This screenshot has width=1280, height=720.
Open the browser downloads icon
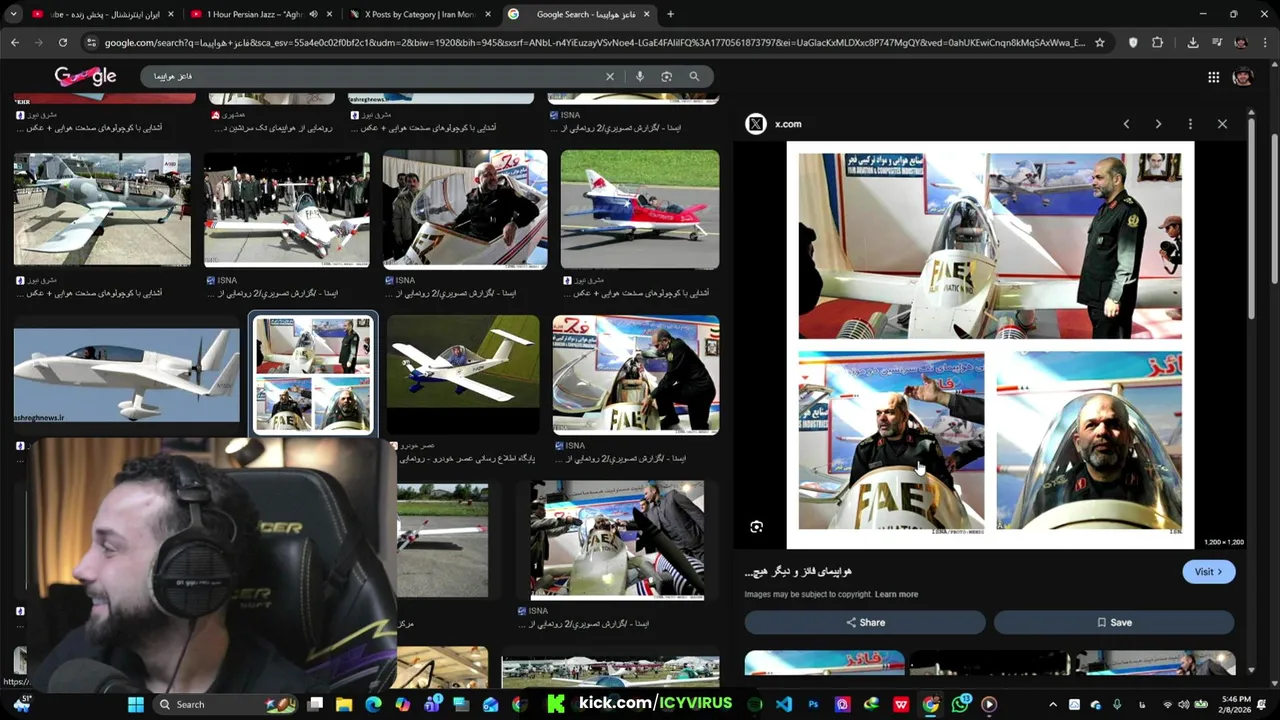point(1193,43)
